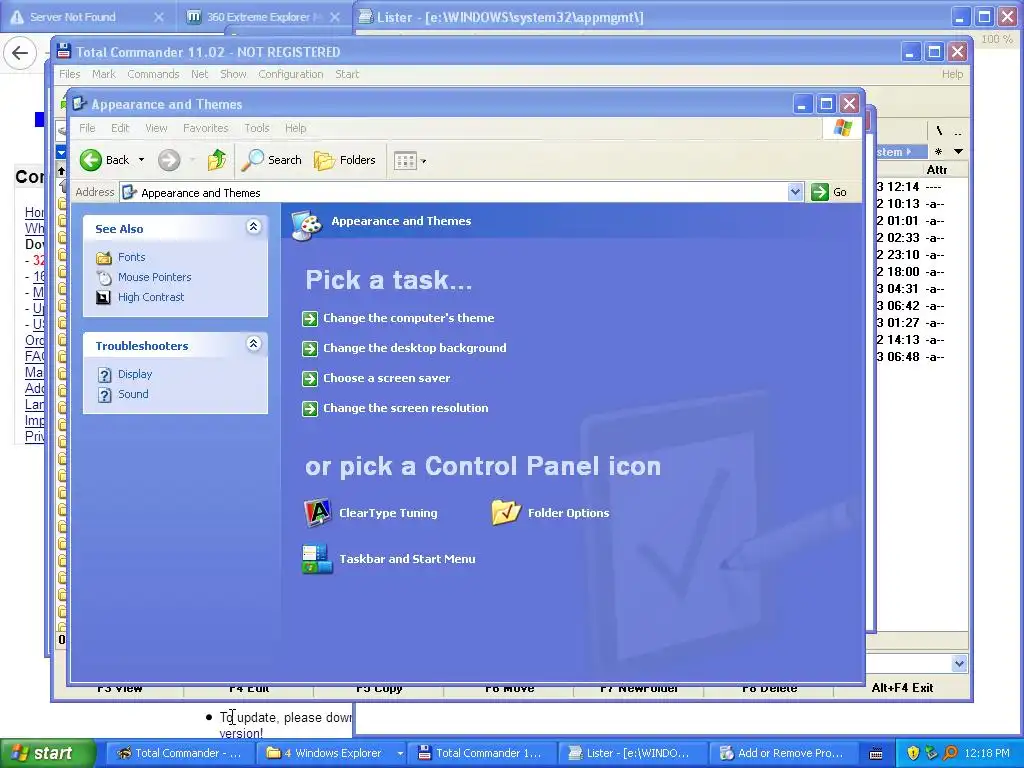The height and width of the screenshot is (768, 1024).
Task: Open Total Commander command line dropdown
Action: (x=959, y=664)
